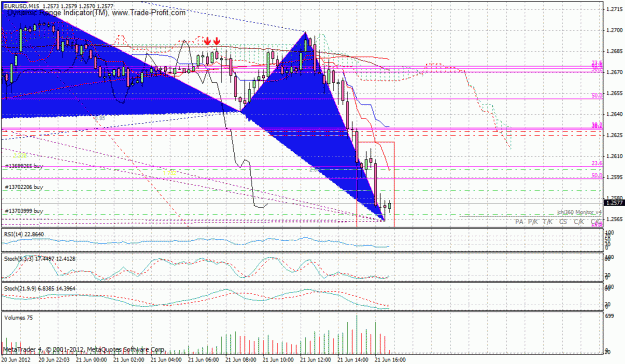Click the 21 Jun 10:00 time label
625x364 pixels.
[x=278, y=360]
